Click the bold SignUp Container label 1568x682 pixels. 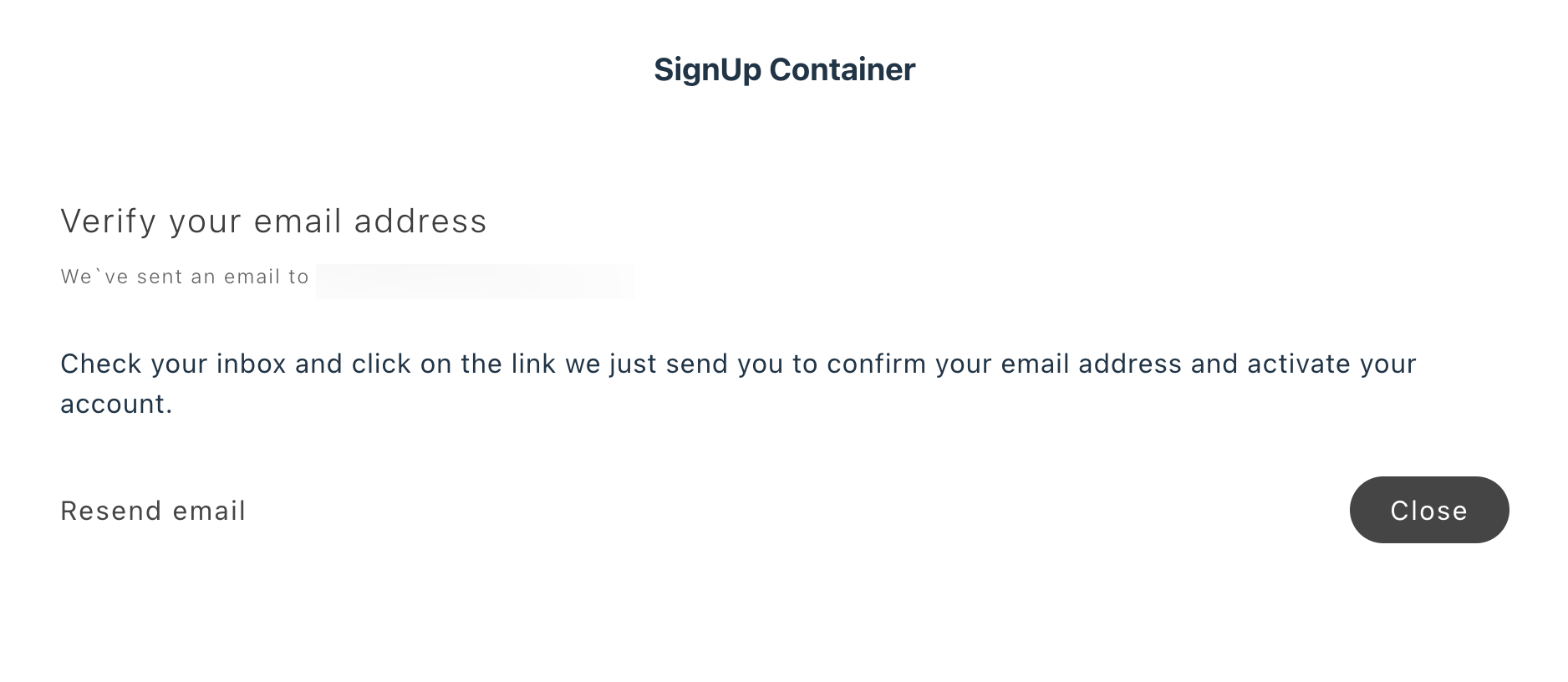point(784,69)
